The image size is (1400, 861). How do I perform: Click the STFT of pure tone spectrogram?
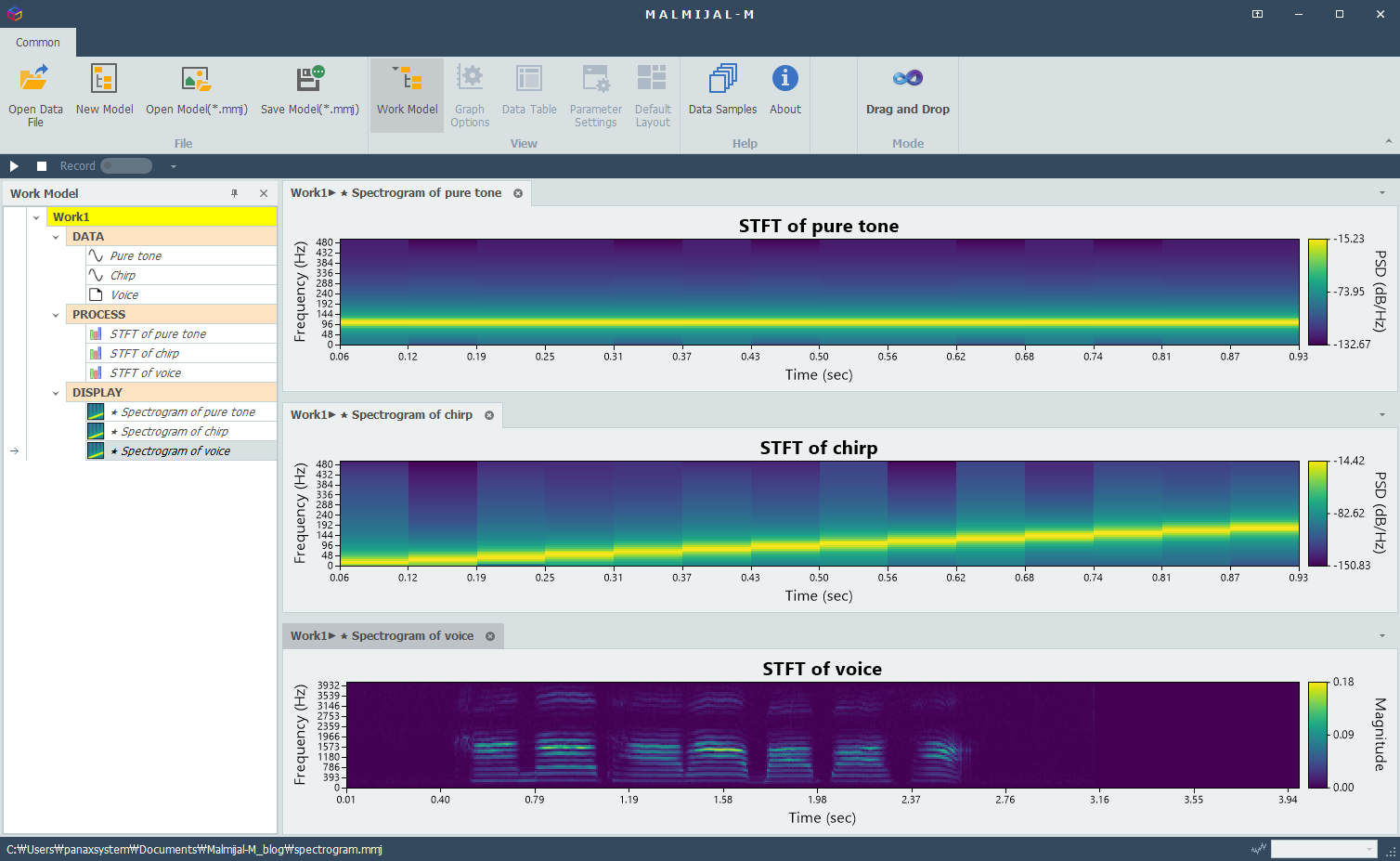820,292
